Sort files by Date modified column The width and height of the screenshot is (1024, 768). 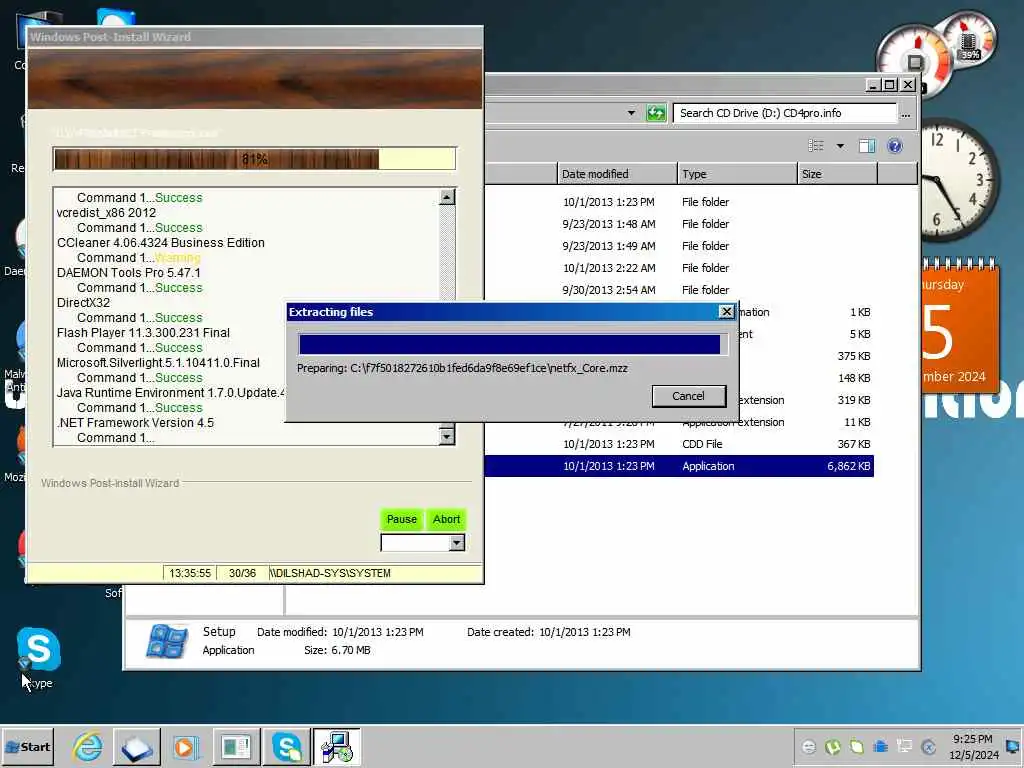pos(617,174)
